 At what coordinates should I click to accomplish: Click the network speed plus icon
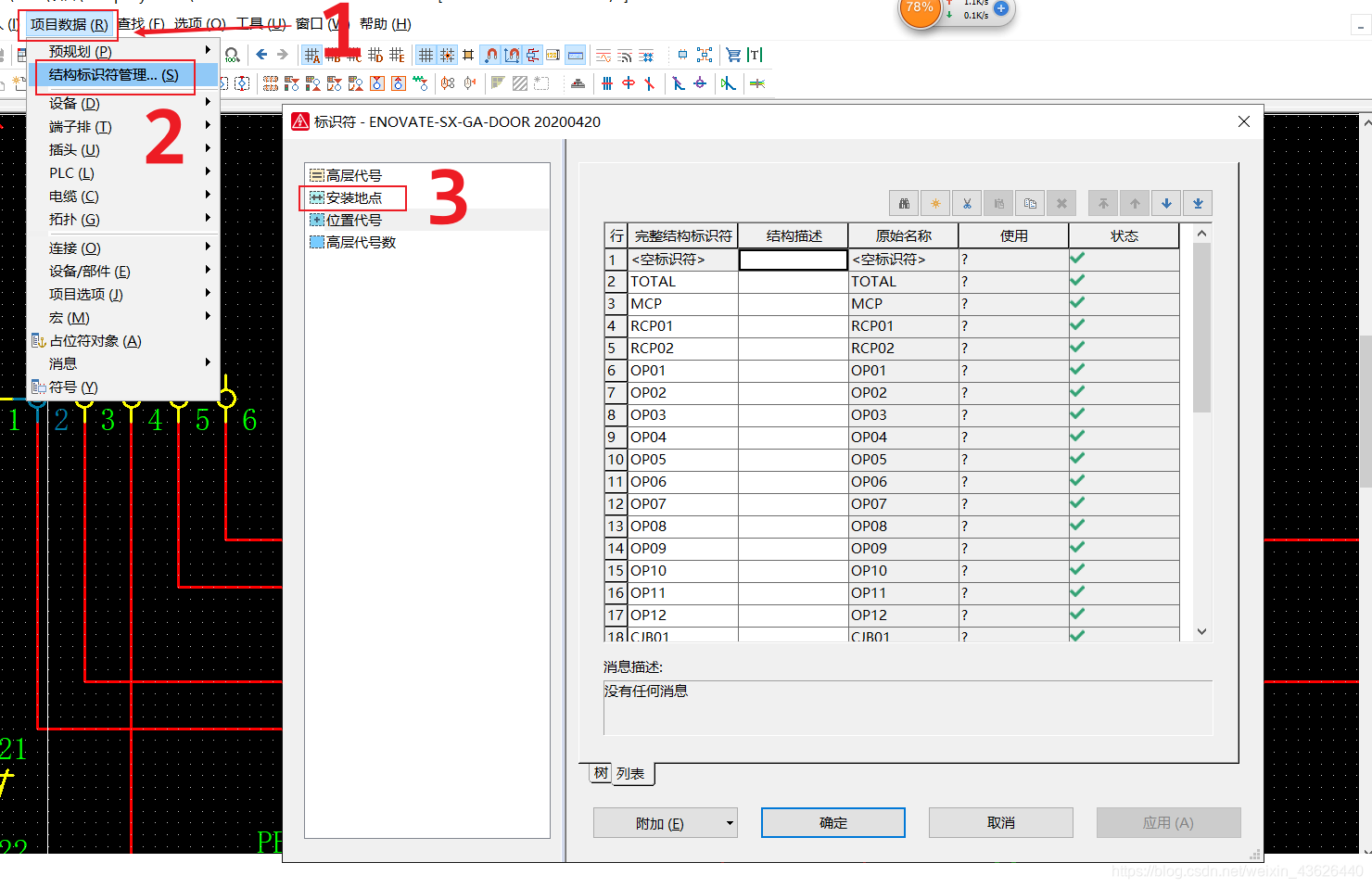tap(1001, 8)
